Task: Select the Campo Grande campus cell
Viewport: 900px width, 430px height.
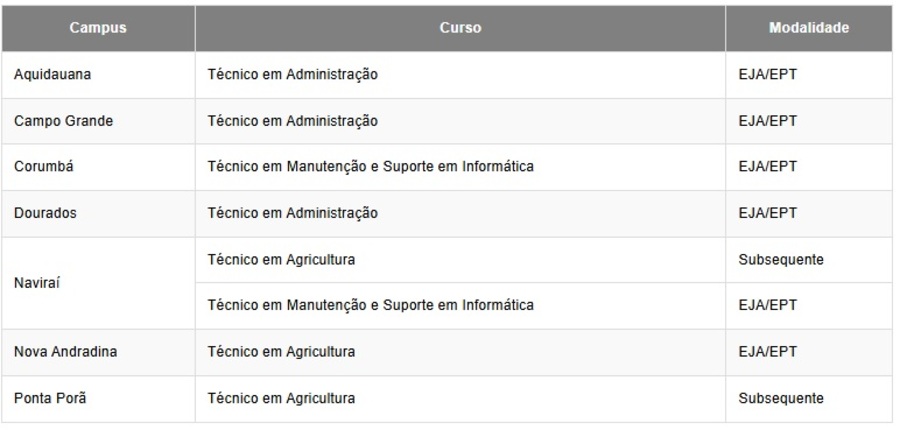Action: (63, 121)
